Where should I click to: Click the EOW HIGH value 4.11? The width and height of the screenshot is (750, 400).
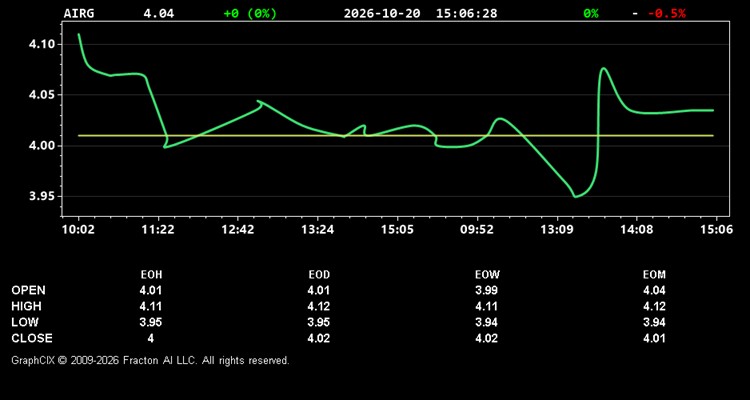click(x=486, y=306)
